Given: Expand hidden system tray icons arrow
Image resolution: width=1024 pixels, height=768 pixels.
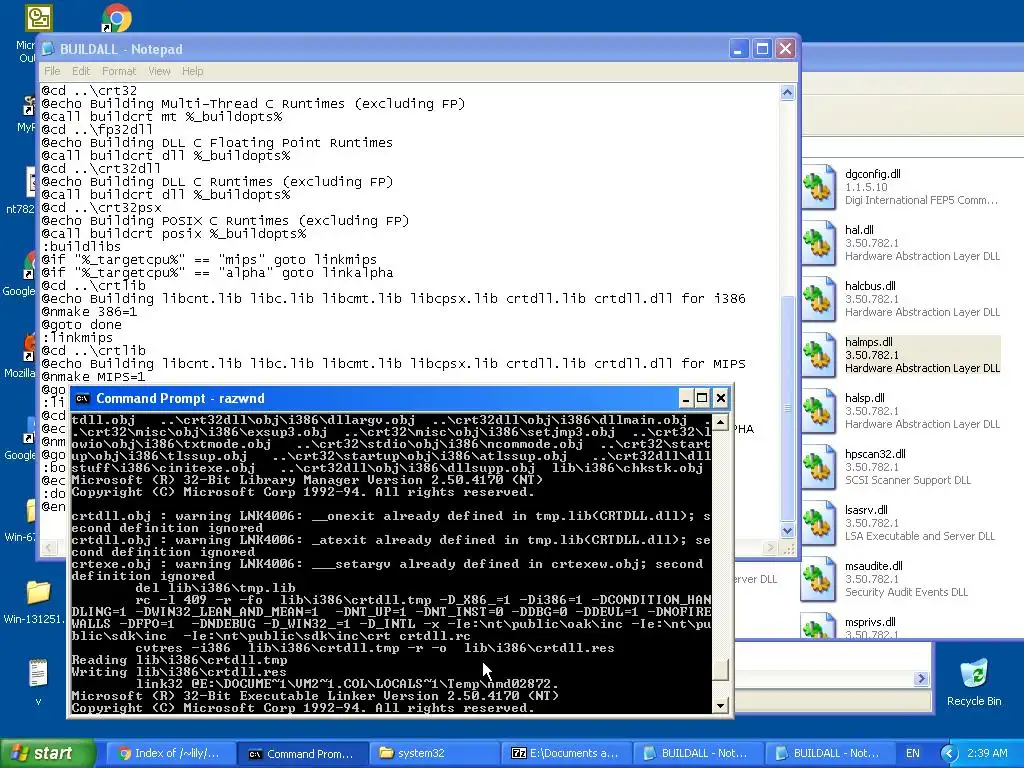Looking at the screenshot, I should click(949, 753).
